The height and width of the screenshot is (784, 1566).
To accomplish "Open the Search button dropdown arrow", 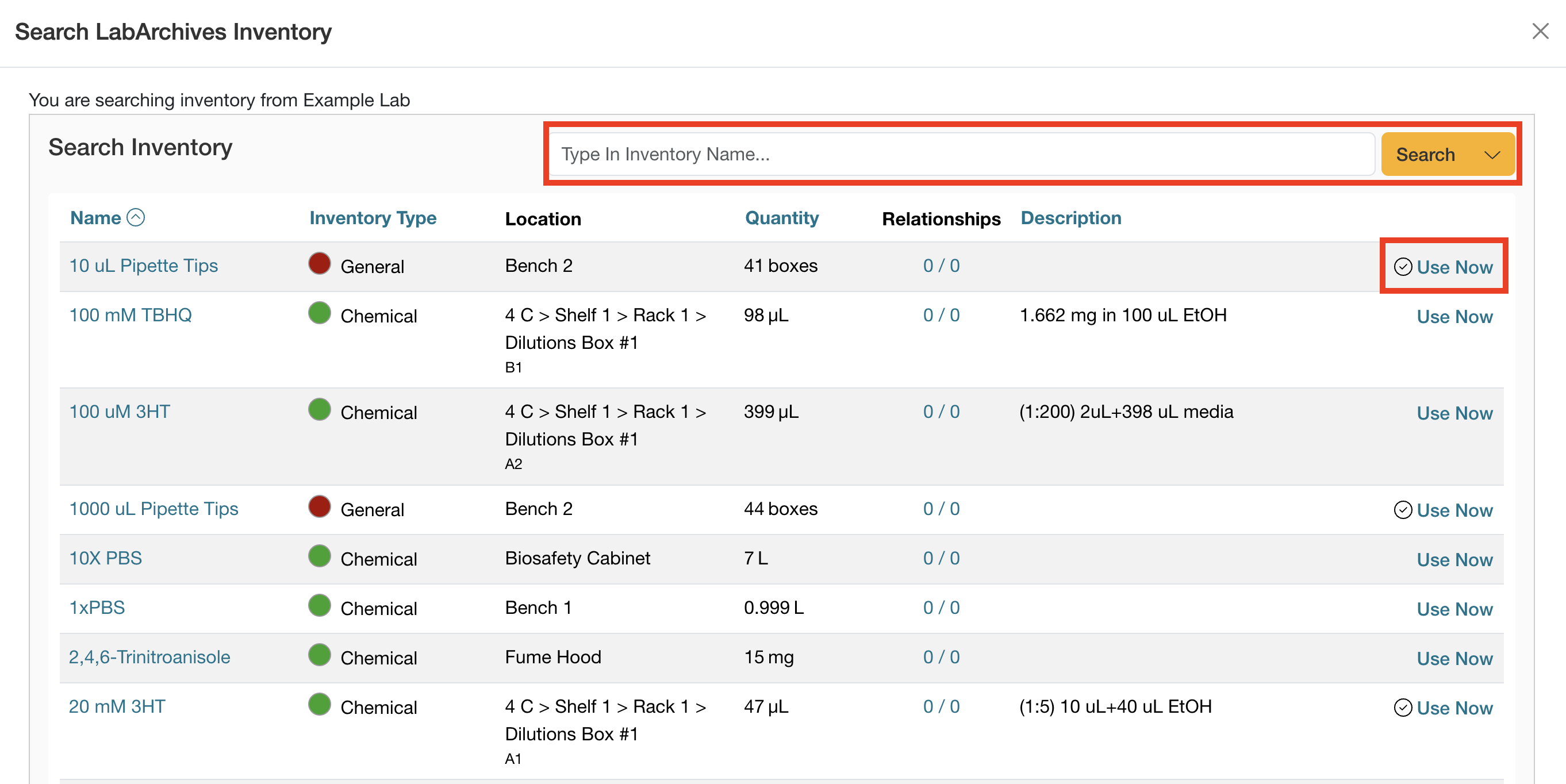I will pos(1492,155).
